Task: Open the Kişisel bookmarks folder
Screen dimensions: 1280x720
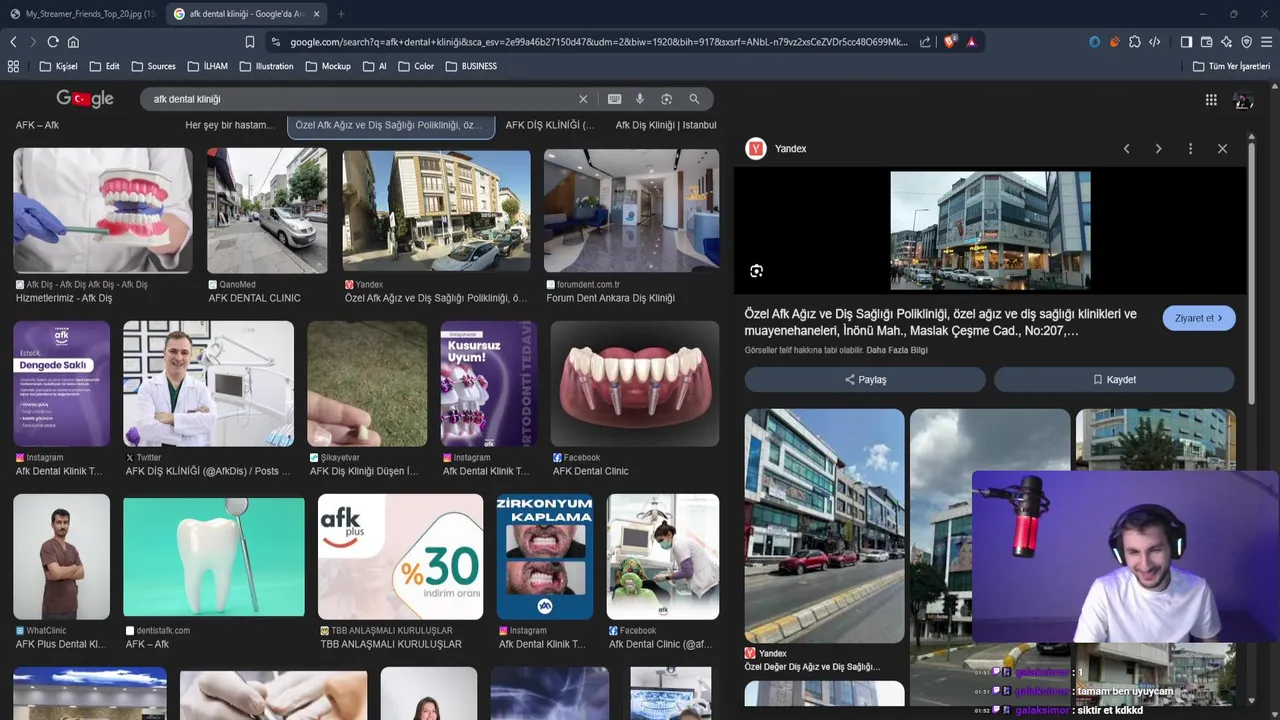Action: pyautogui.click(x=58, y=66)
